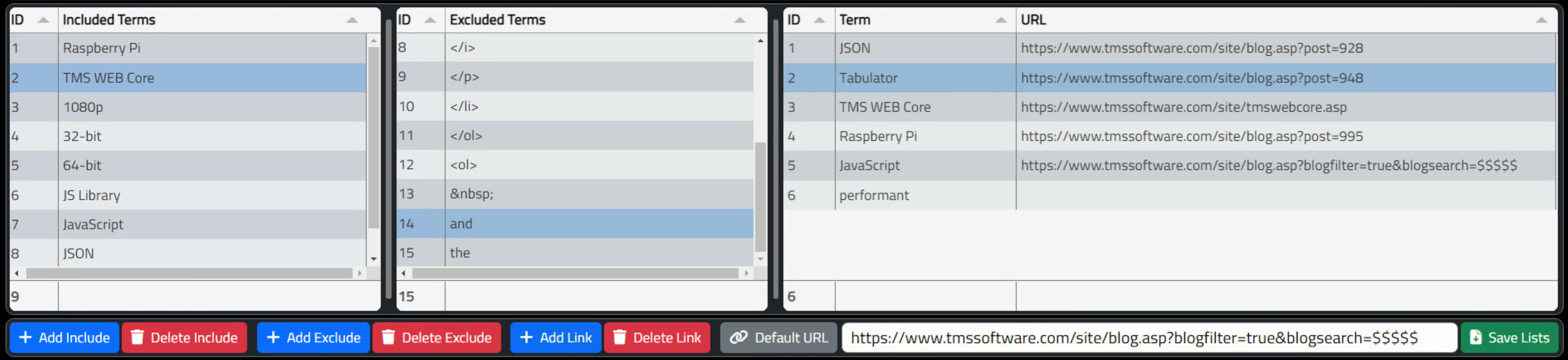Click the trash icon on Delete Include
The height and width of the screenshot is (360, 1568).
tap(138, 338)
